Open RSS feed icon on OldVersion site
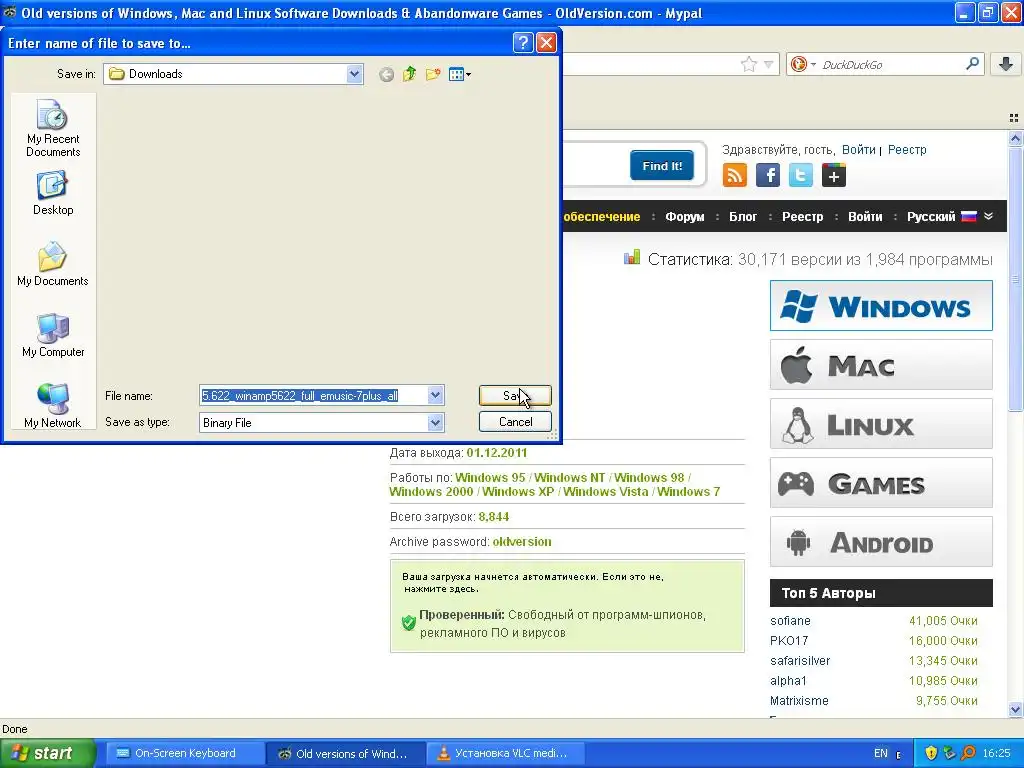 [735, 175]
